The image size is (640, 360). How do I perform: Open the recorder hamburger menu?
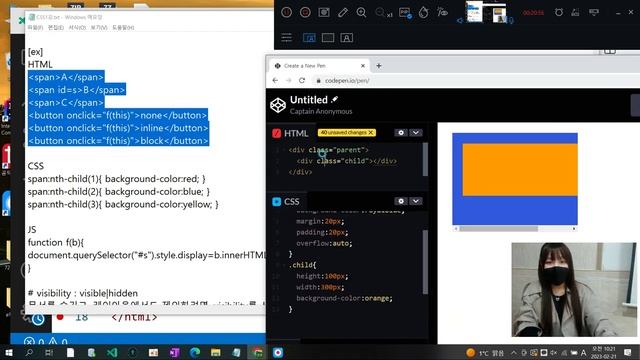pyautogui.click(x=287, y=38)
